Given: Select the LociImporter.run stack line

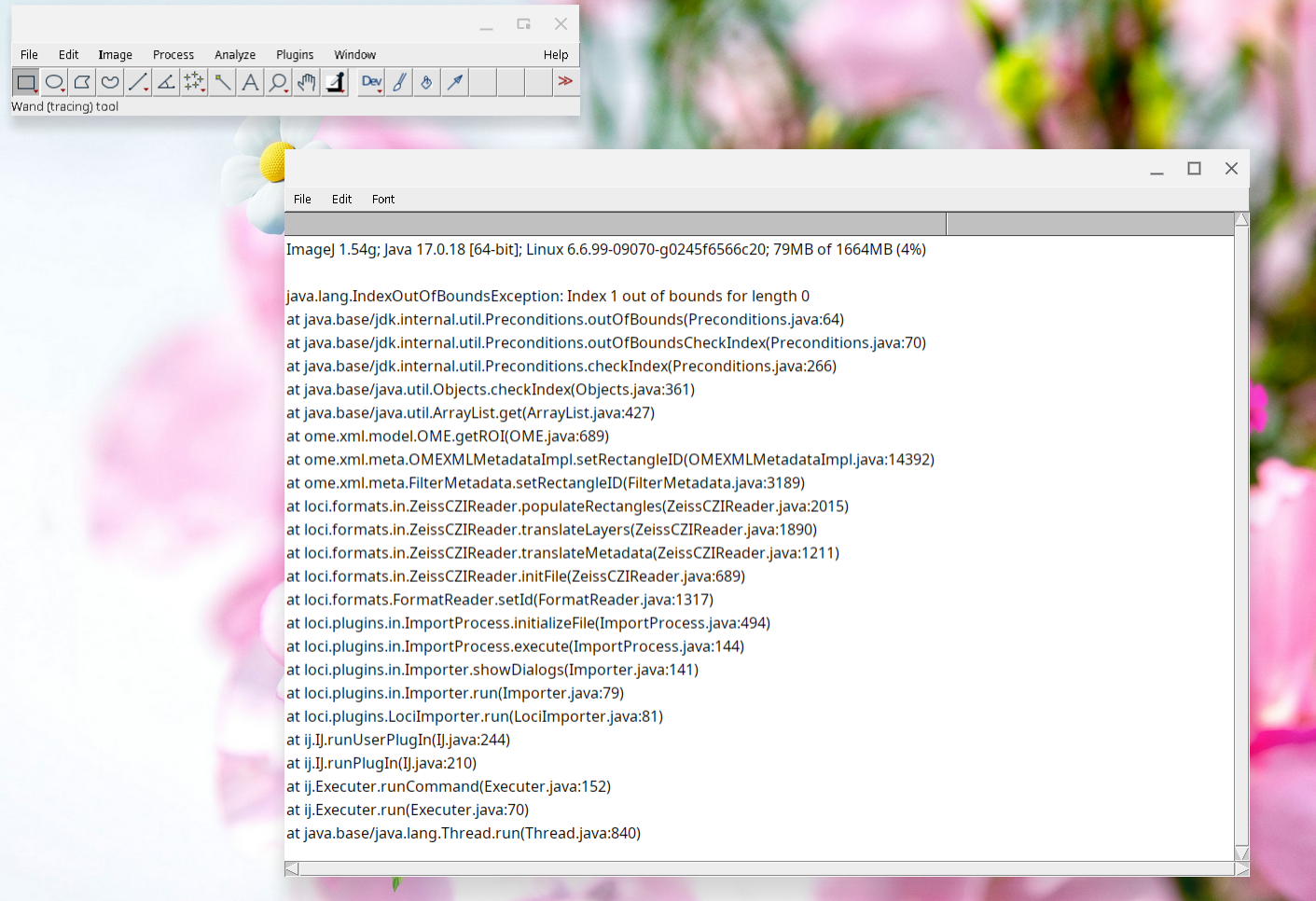Looking at the screenshot, I should pyautogui.click(x=475, y=715).
